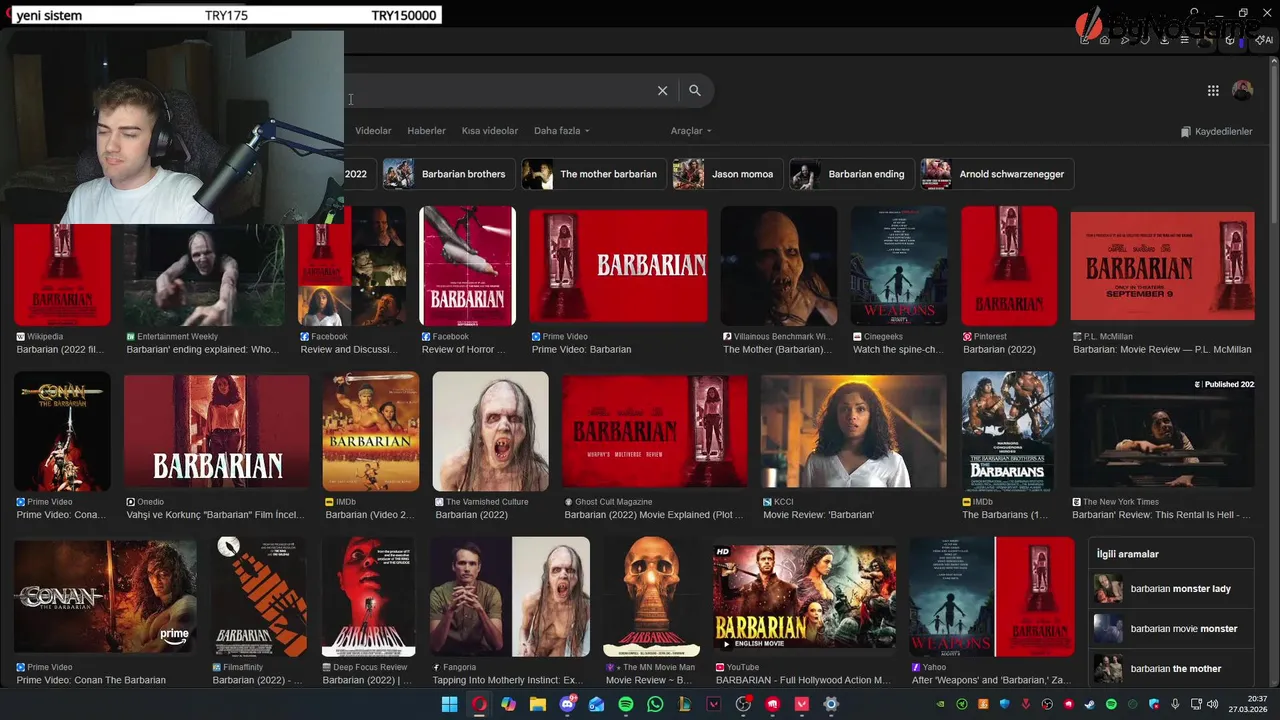
Task: Open WhatsApp from the taskbar
Action: (655, 704)
